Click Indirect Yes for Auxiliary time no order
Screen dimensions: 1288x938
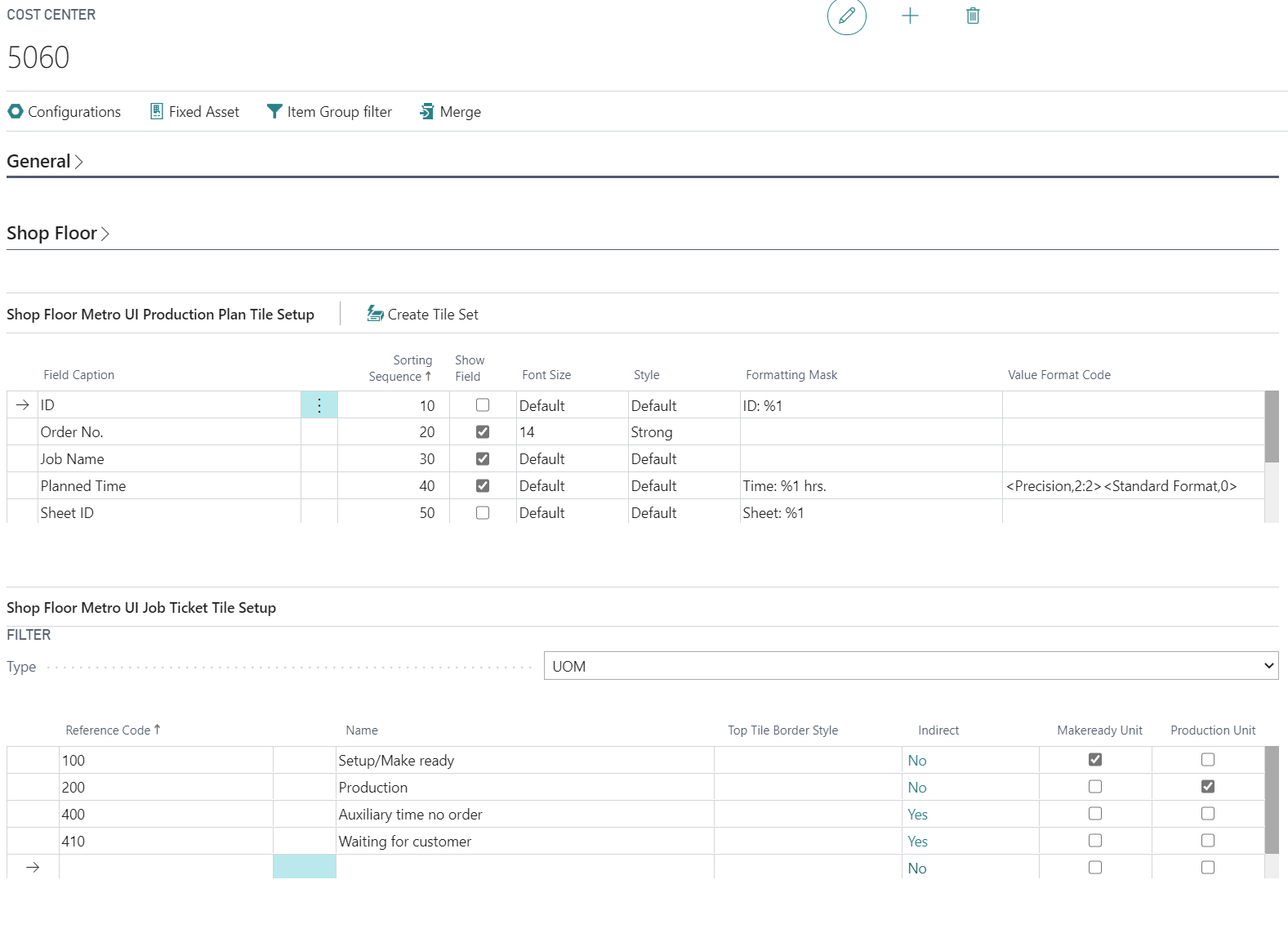(918, 815)
